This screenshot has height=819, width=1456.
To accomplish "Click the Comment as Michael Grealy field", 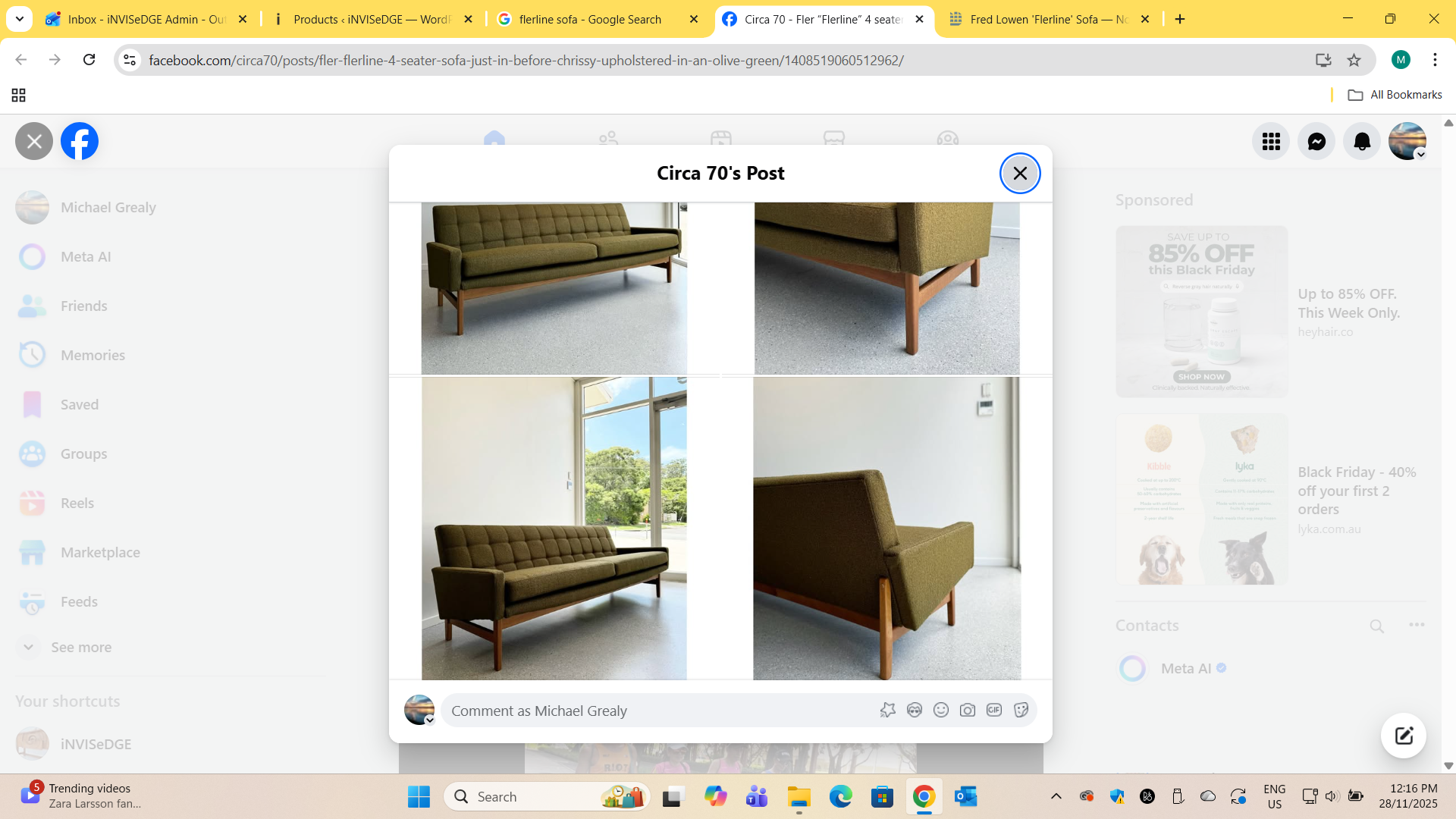I will pos(652,711).
